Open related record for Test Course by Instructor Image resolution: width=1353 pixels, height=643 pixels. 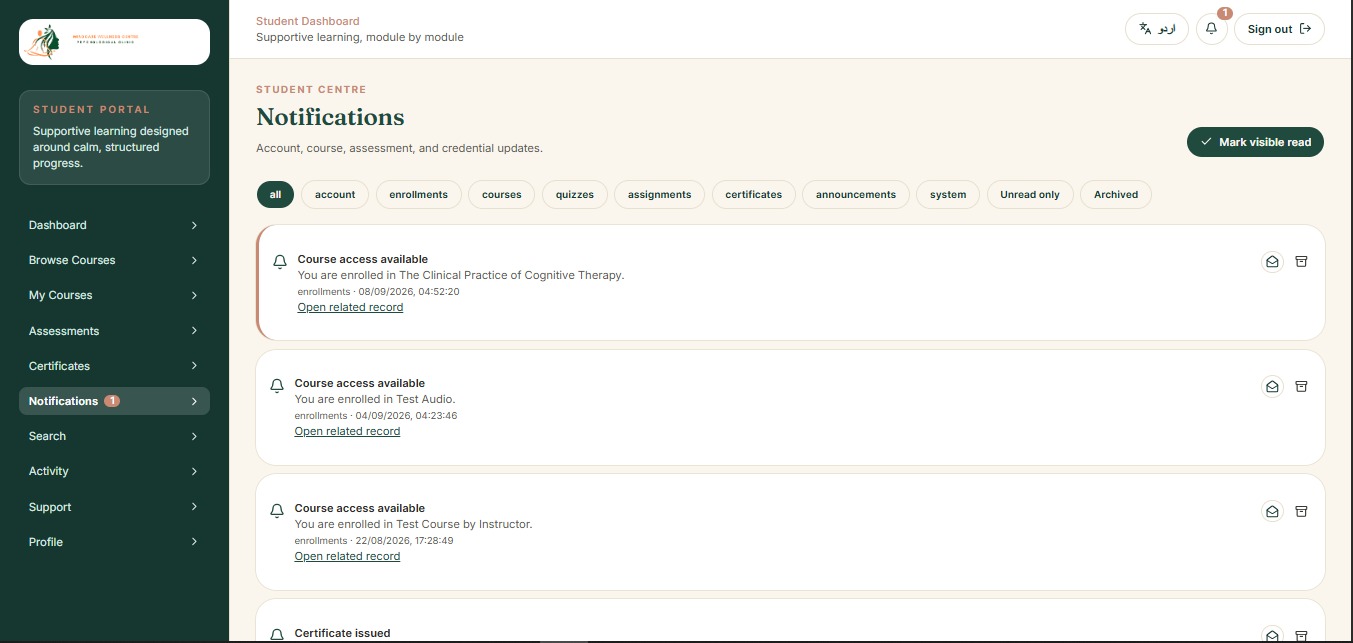point(347,556)
